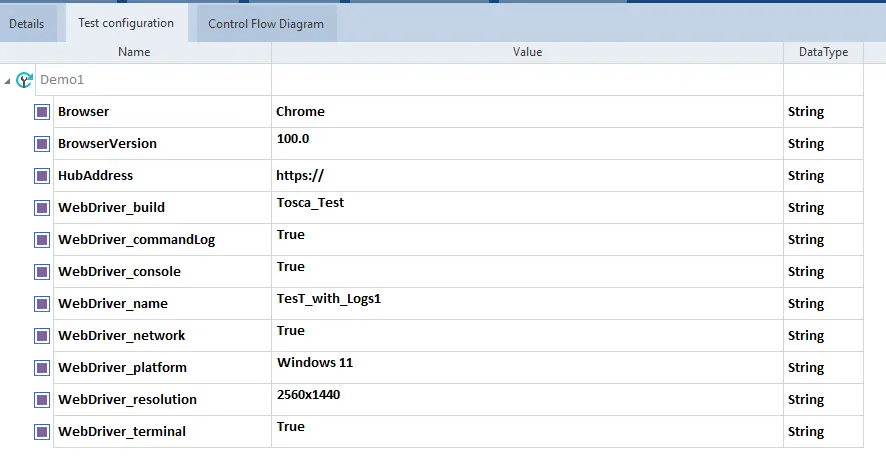Edit the HubAddress value field
The width and height of the screenshot is (886, 463).
click(527, 176)
